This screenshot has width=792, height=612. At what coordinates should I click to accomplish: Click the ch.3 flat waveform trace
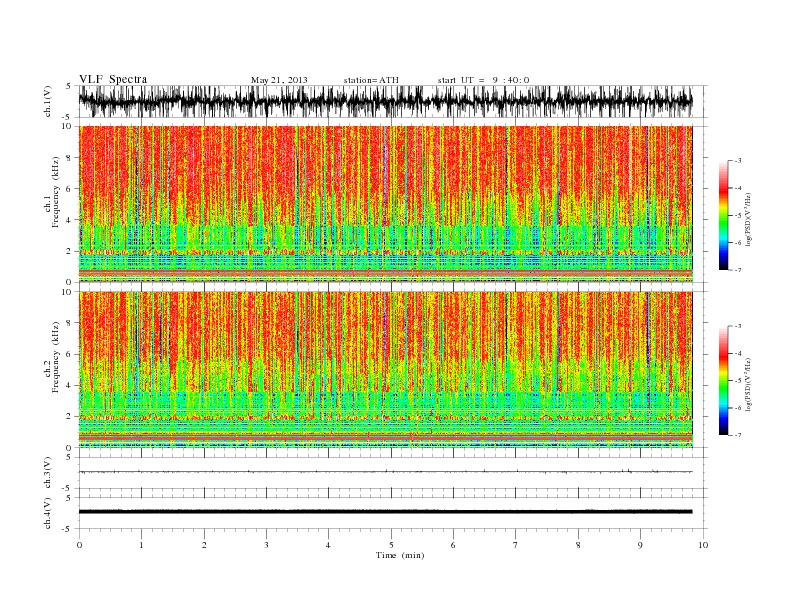tap(385, 472)
